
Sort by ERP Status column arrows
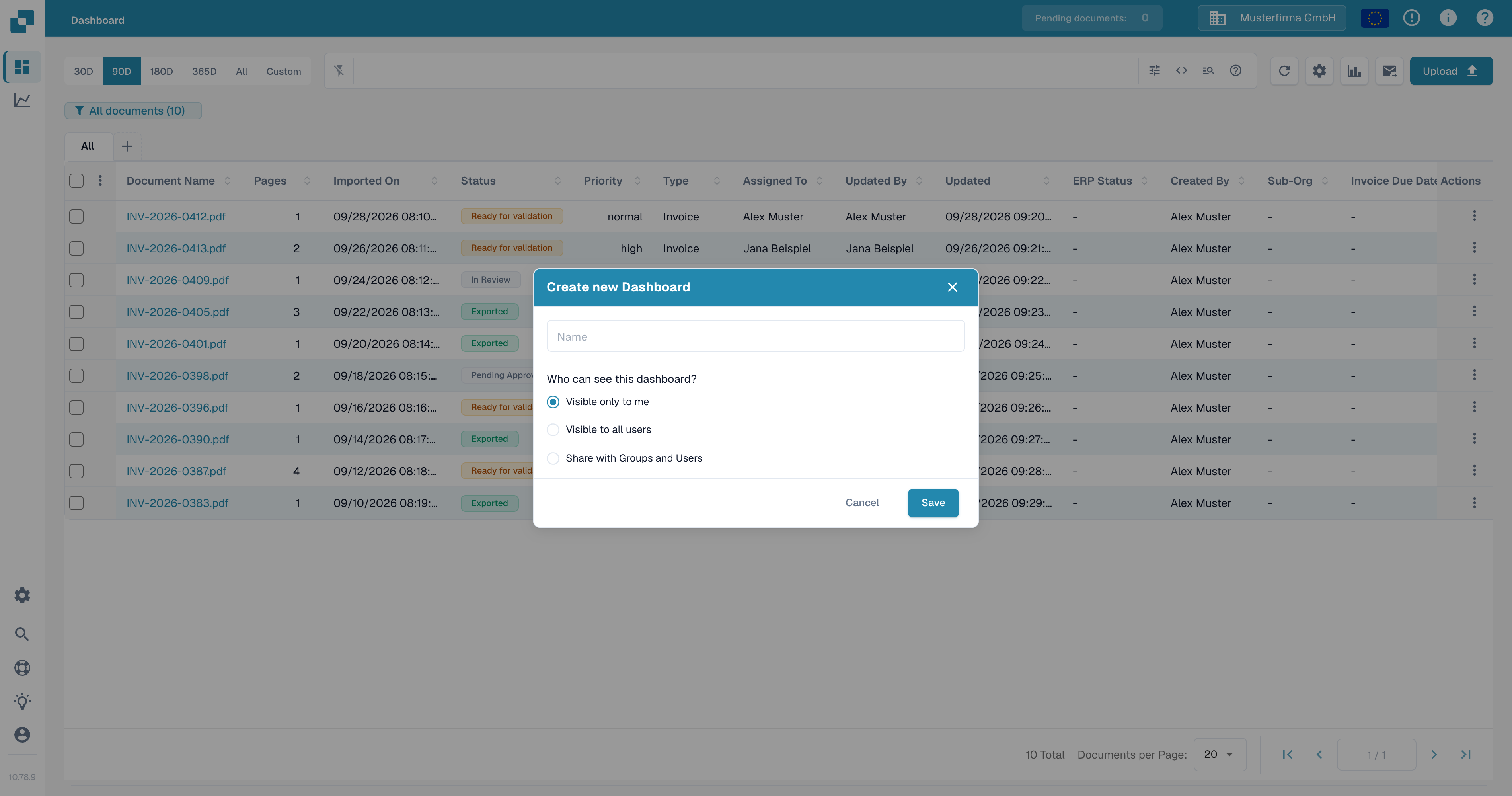pos(1144,181)
